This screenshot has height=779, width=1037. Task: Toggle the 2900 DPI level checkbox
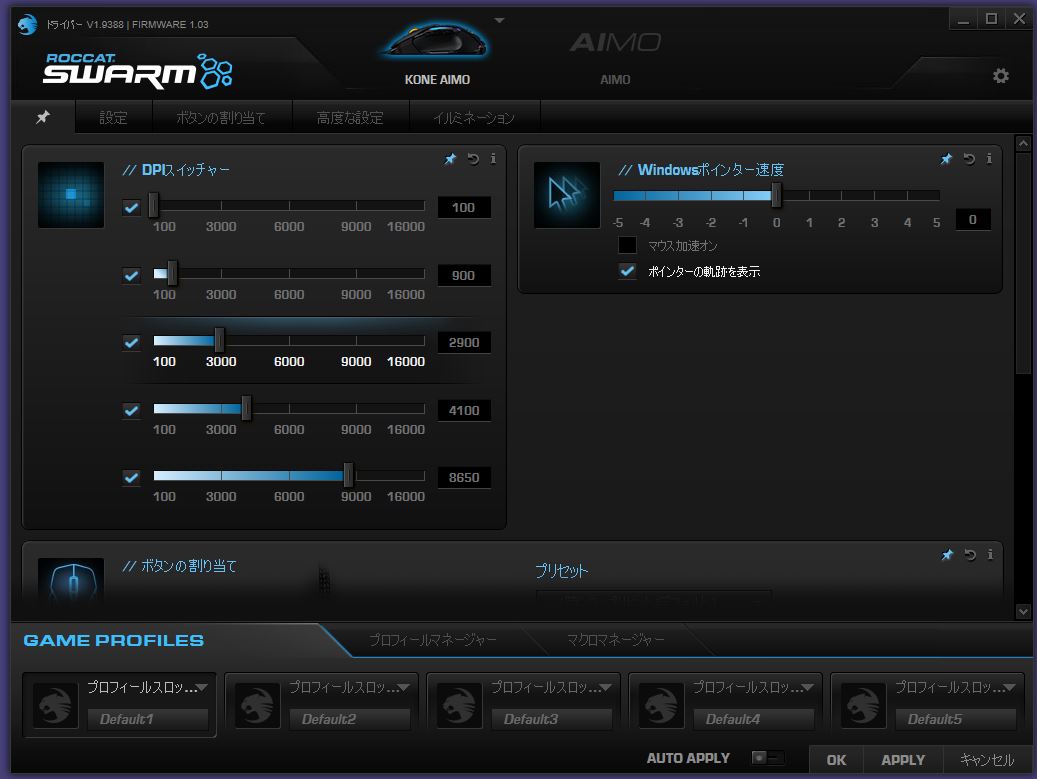(x=132, y=343)
